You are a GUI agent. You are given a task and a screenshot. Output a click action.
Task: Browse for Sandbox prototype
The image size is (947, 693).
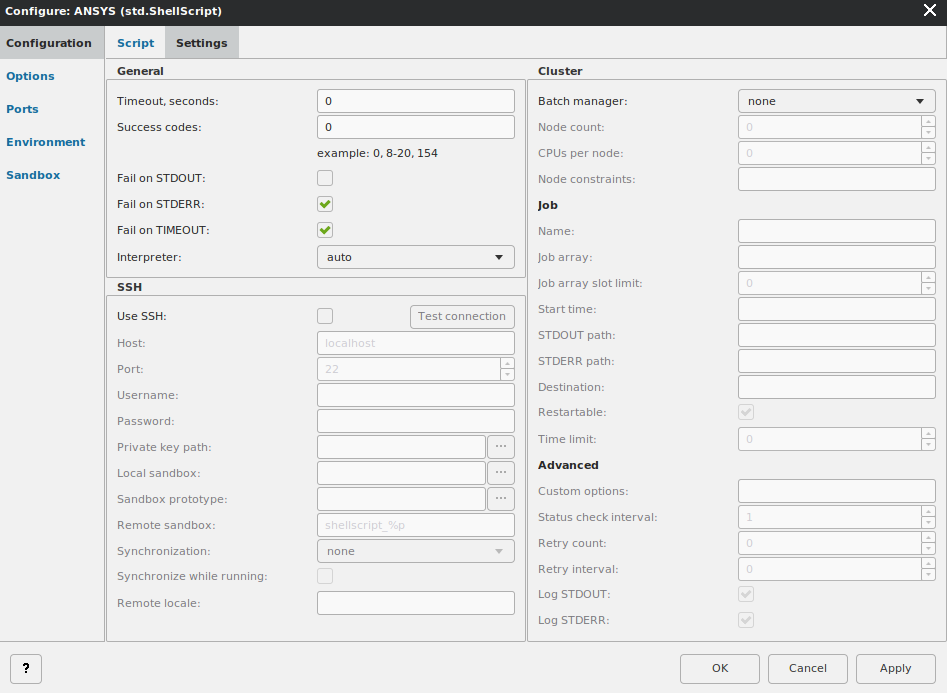[501, 498]
